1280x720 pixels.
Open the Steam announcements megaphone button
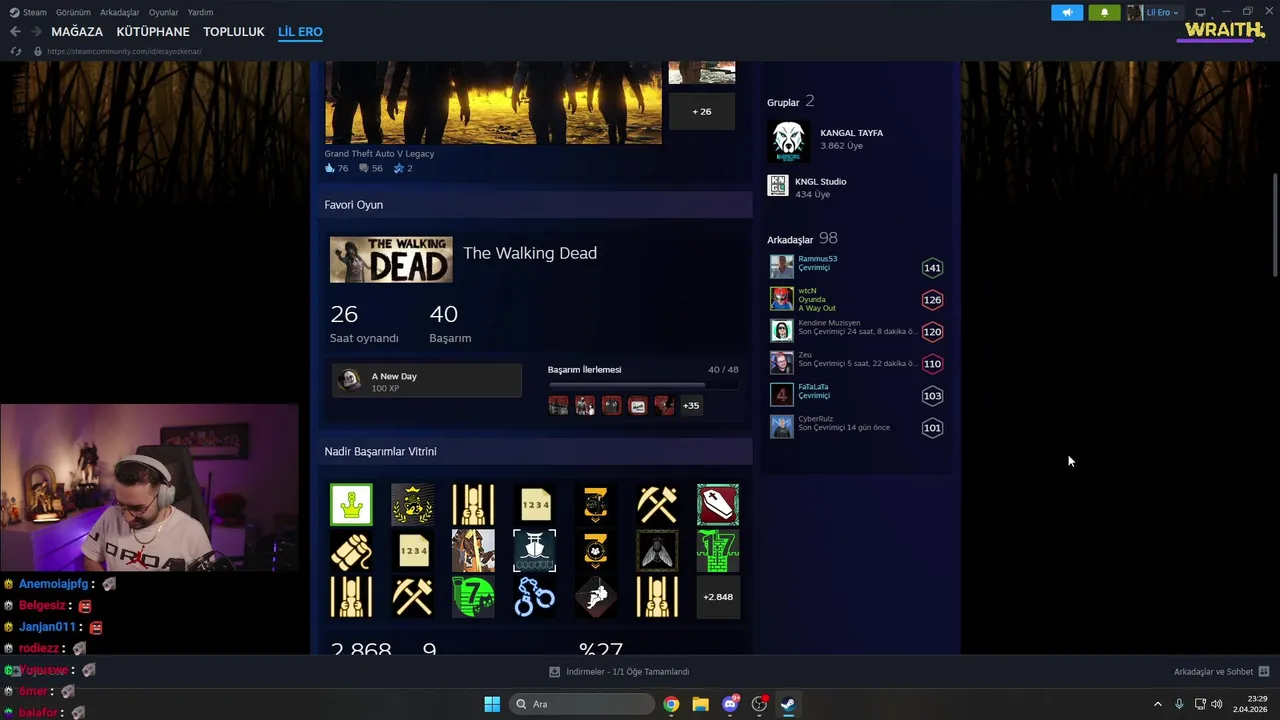pyautogui.click(x=1067, y=12)
